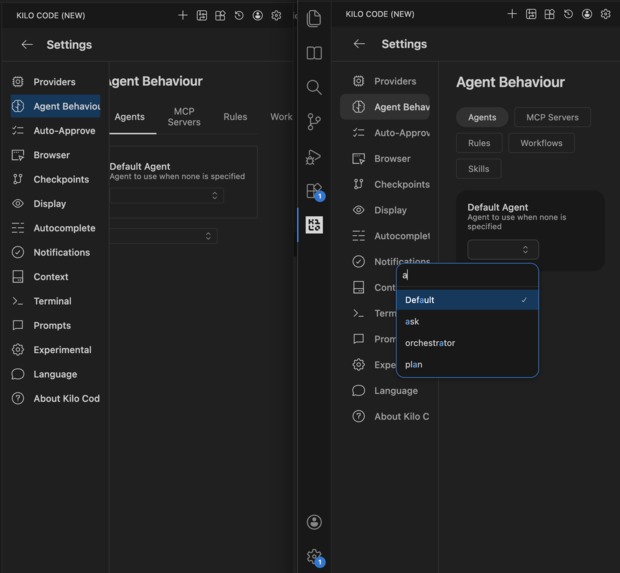Open Explorer files icon in activity bar

pos(314,18)
